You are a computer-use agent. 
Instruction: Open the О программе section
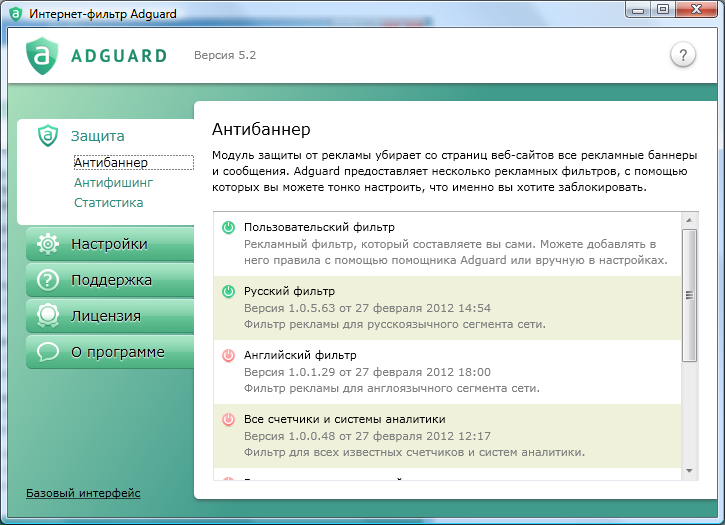click(110, 352)
